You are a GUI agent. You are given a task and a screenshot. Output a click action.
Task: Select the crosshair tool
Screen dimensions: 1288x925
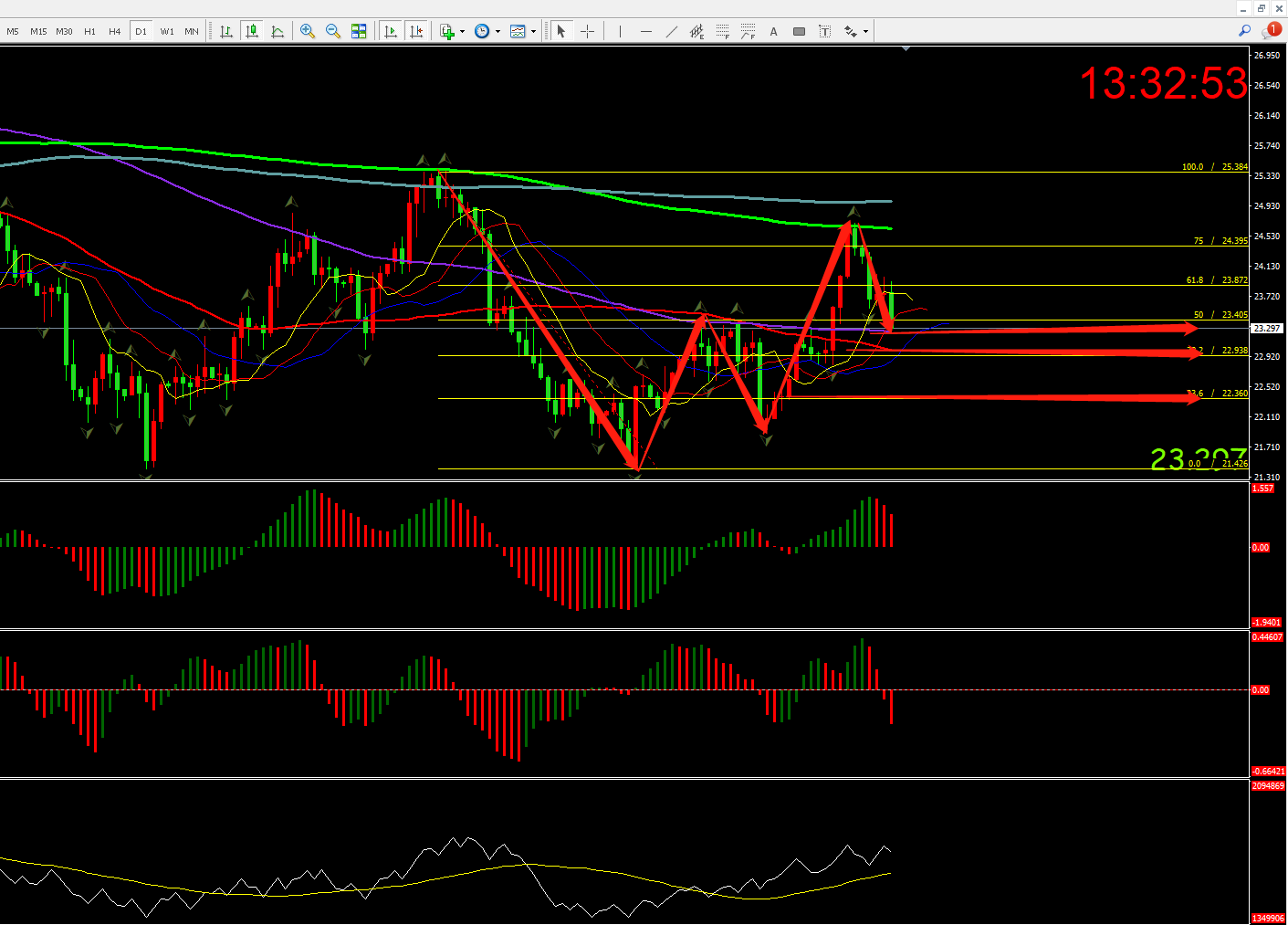pyautogui.click(x=587, y=31)
